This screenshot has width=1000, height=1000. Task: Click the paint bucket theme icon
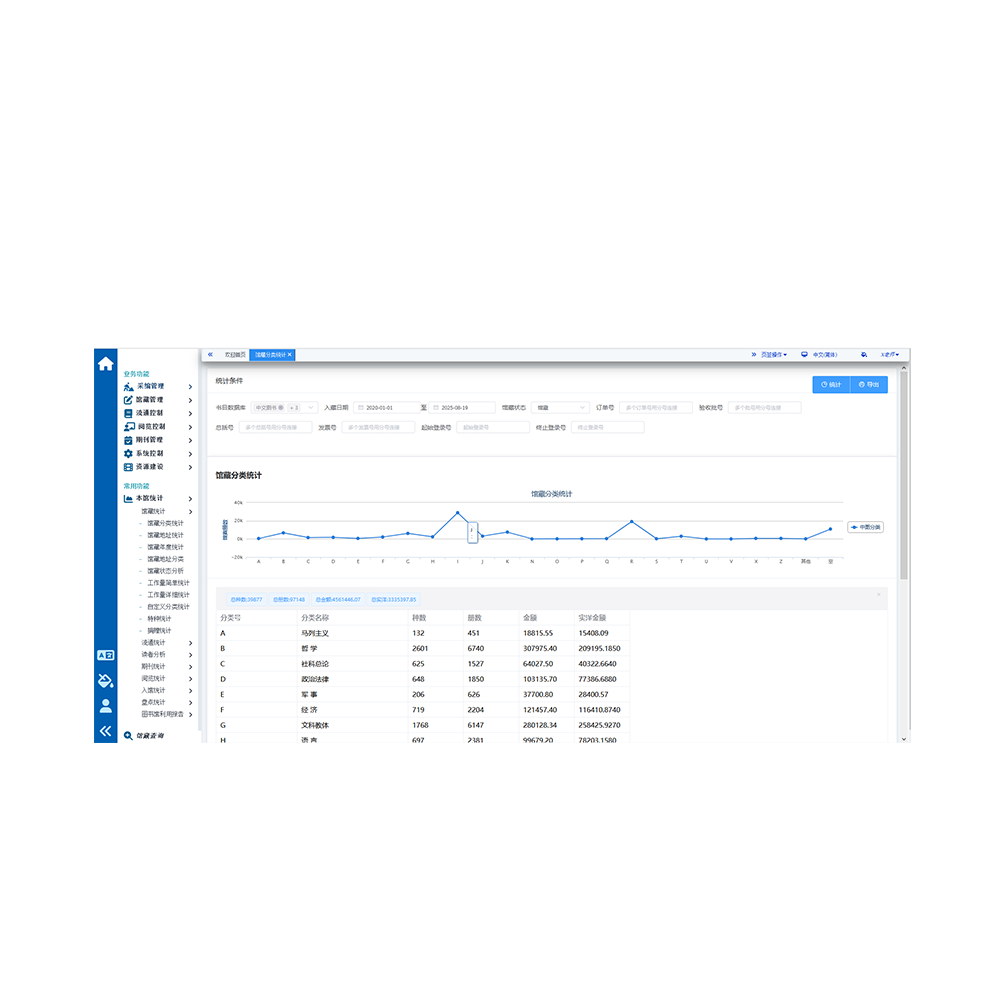pyautogui.click(x=105, y=681)
